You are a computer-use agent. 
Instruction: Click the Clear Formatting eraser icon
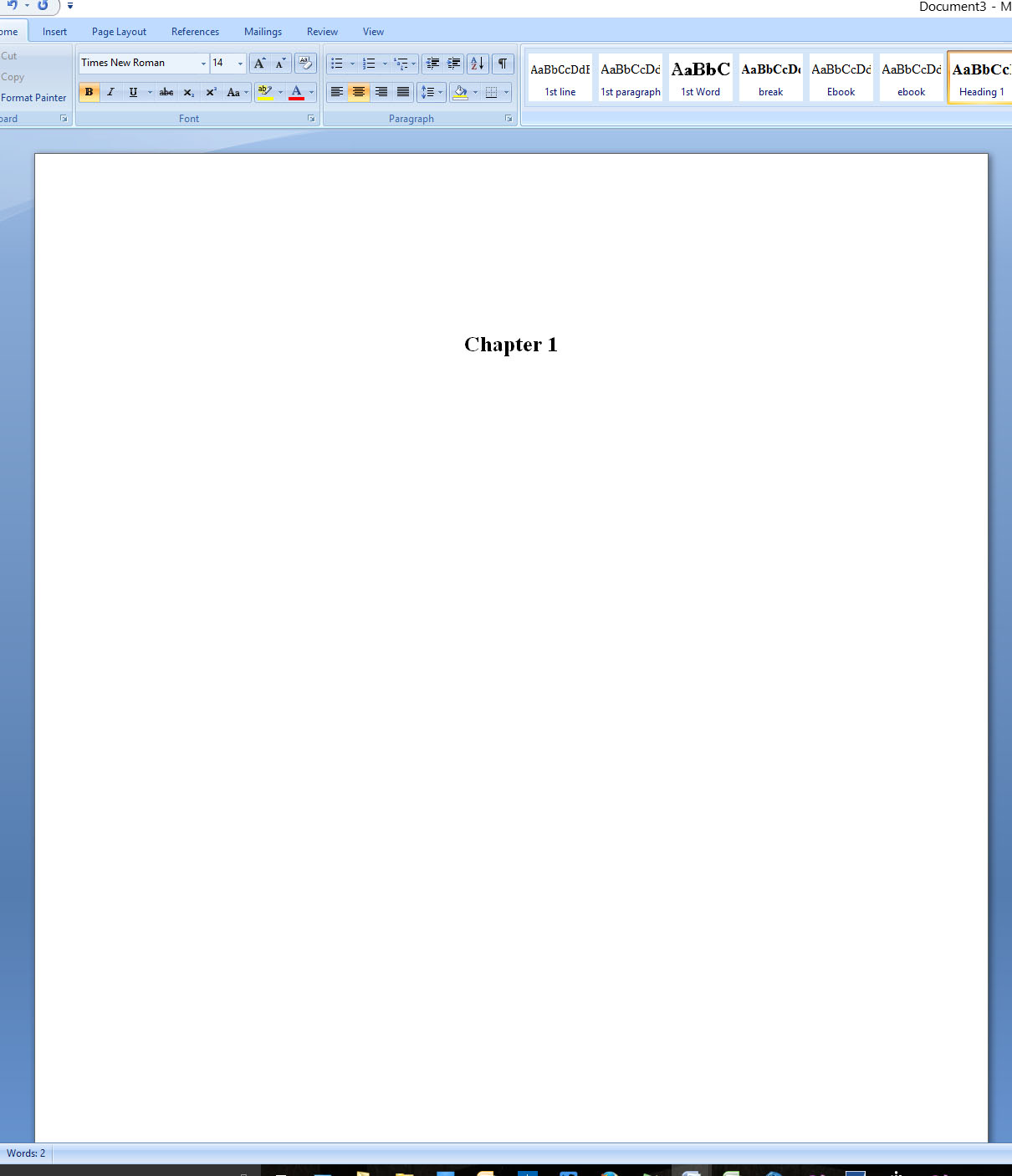coord(305,64)
